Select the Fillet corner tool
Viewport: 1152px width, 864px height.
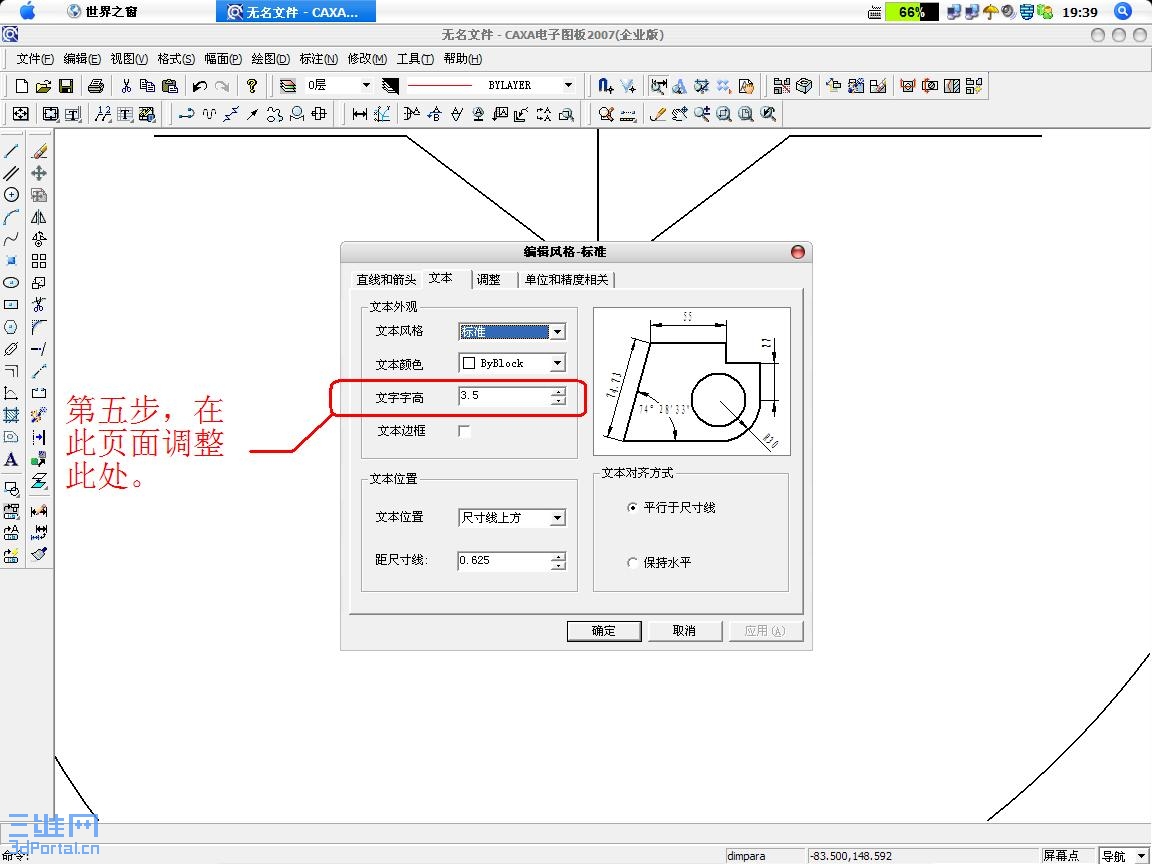(x=39, y=327)
